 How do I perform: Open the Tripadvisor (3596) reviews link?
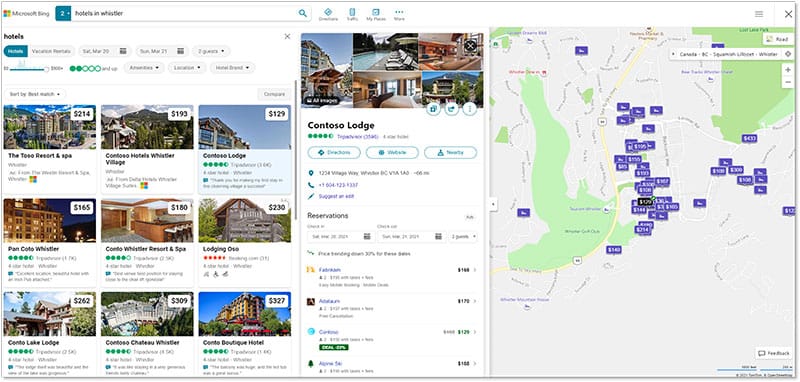coord(358,137)
